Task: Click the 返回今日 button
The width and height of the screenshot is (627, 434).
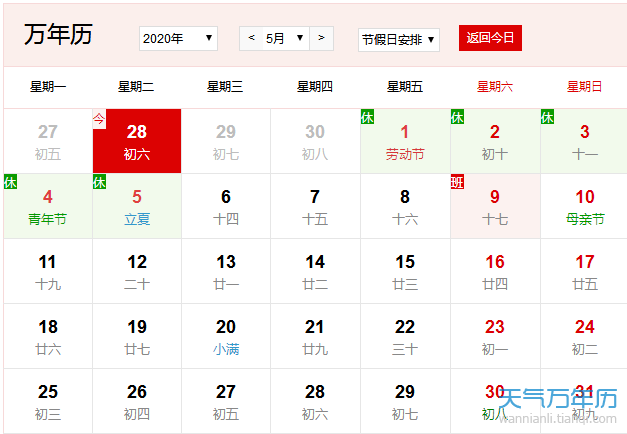Action: tap(490, 38)
